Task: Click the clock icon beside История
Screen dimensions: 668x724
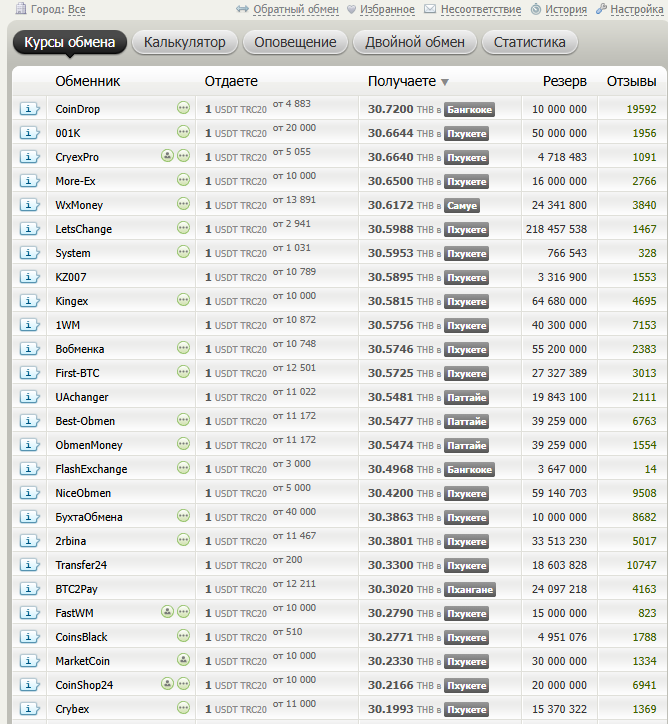Action: coord(536,9)
